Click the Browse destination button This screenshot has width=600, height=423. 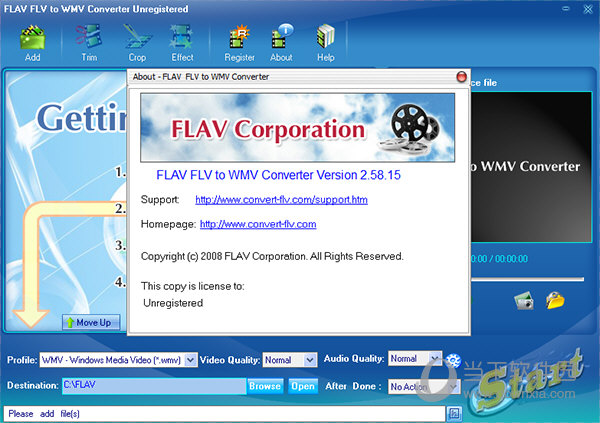(265, 386)
